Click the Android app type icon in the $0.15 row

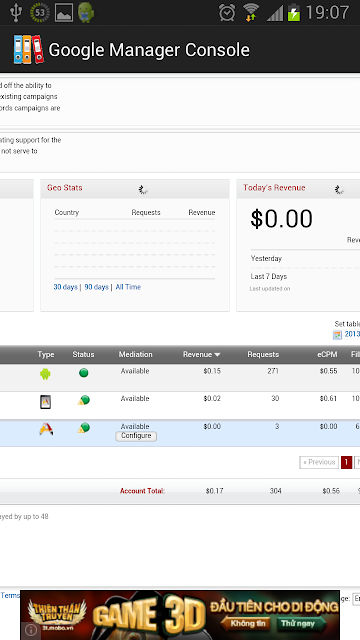(x=45, y=374)
